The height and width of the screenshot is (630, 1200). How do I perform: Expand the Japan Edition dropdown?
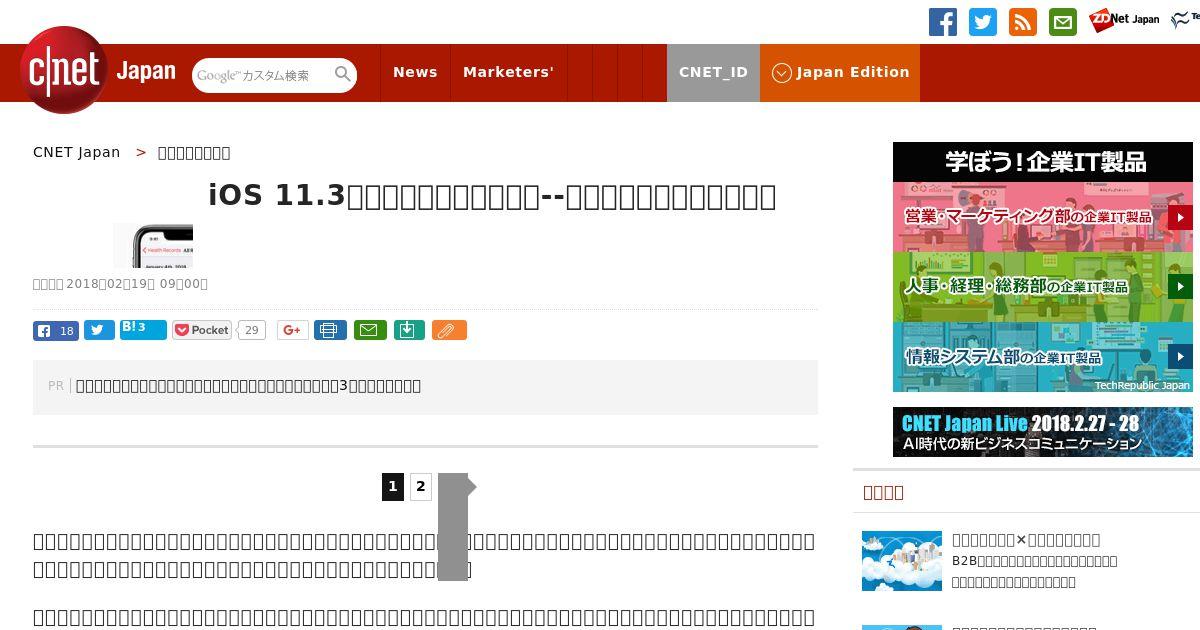pos(840,72)
